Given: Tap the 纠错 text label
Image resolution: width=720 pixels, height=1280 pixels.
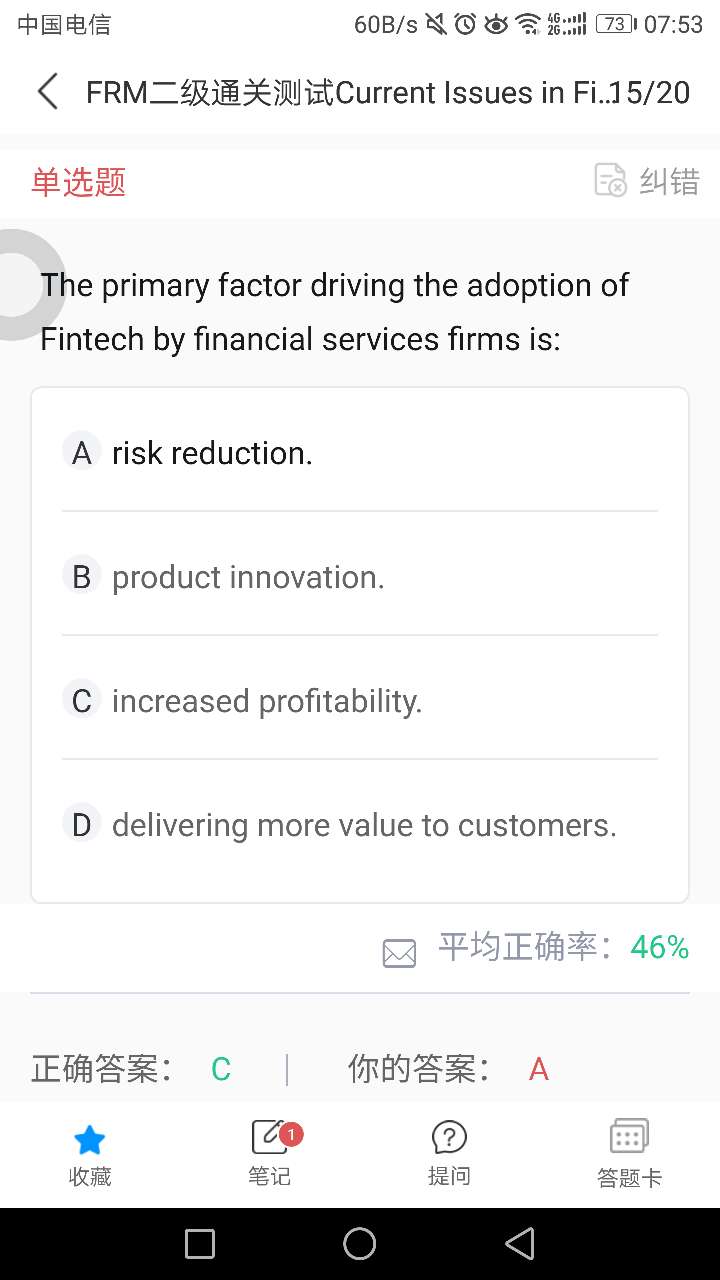Looking at the screenshot, I should click(669, 182).
